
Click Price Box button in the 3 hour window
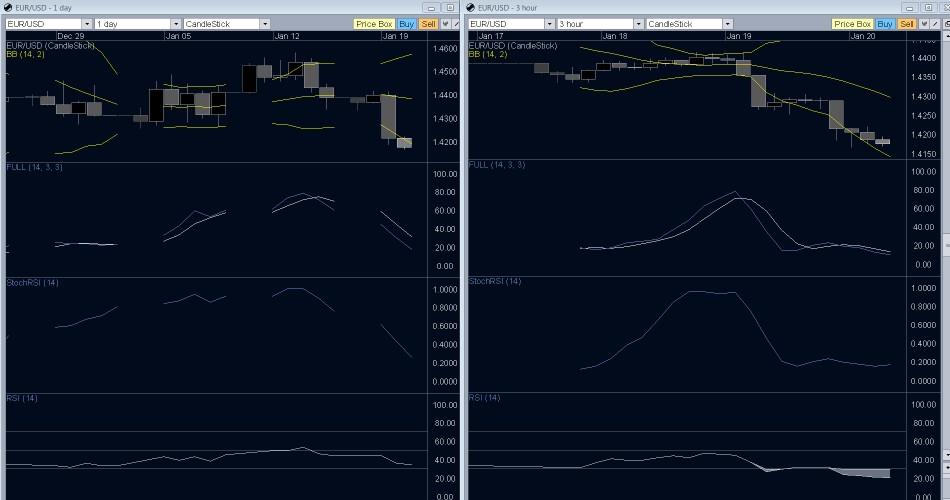tap(852, 24)
